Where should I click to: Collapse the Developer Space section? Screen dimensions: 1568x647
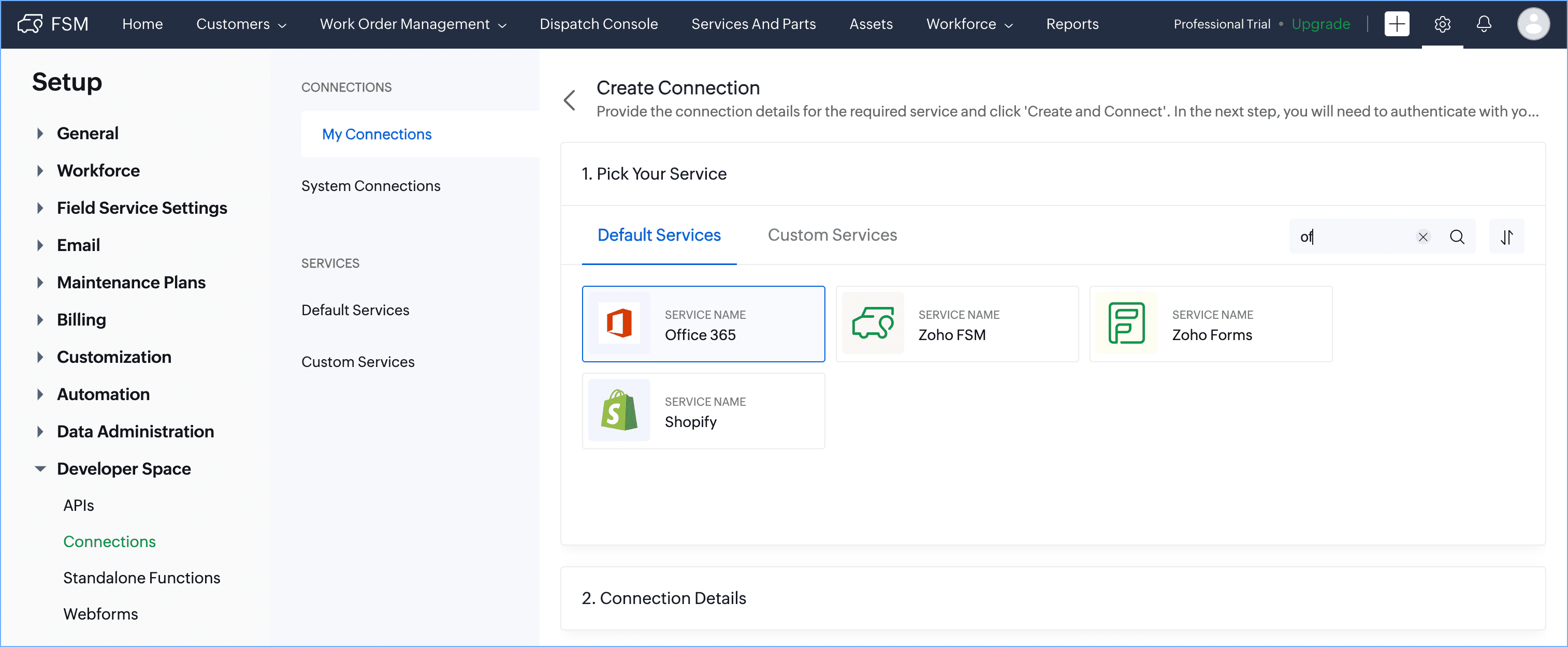40,468
